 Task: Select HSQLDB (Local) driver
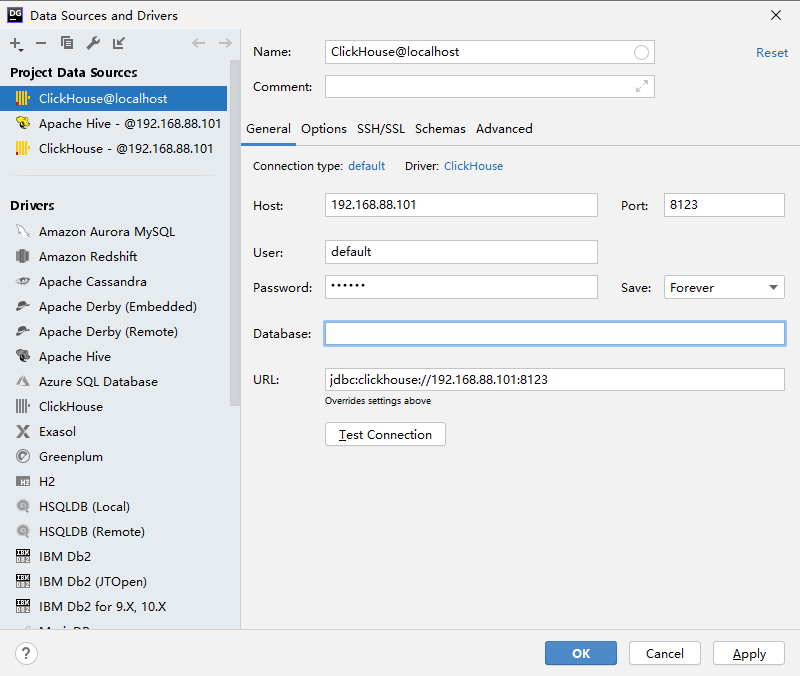coord(113,507)
